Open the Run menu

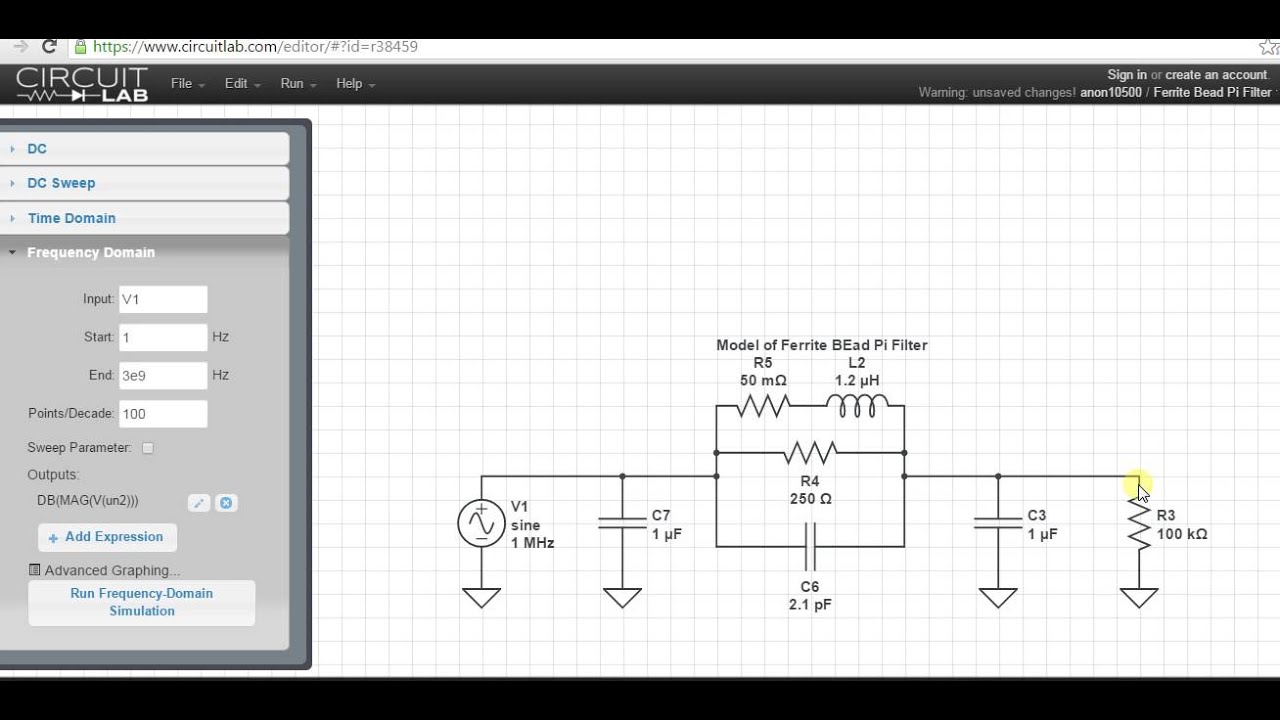click(x=298, y=84)
